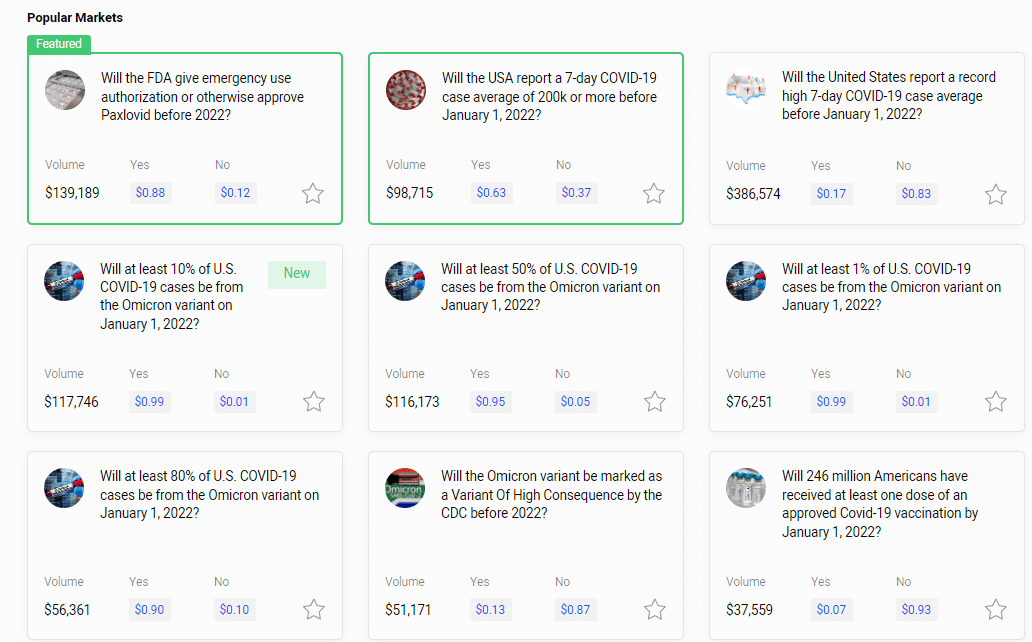The height and width of the screenshot is (642, 1032).
Task: Favorite the 80% Omicron cases market
Action: tap(314, 610)
